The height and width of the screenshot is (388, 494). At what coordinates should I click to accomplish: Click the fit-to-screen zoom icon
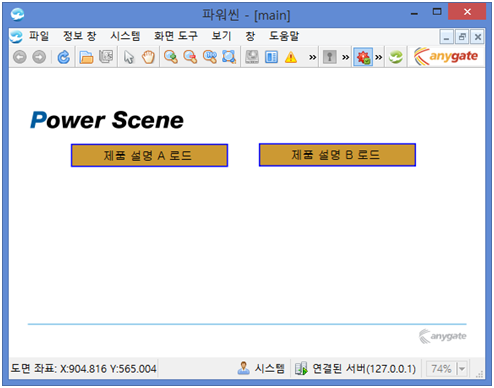coord(229,57)
